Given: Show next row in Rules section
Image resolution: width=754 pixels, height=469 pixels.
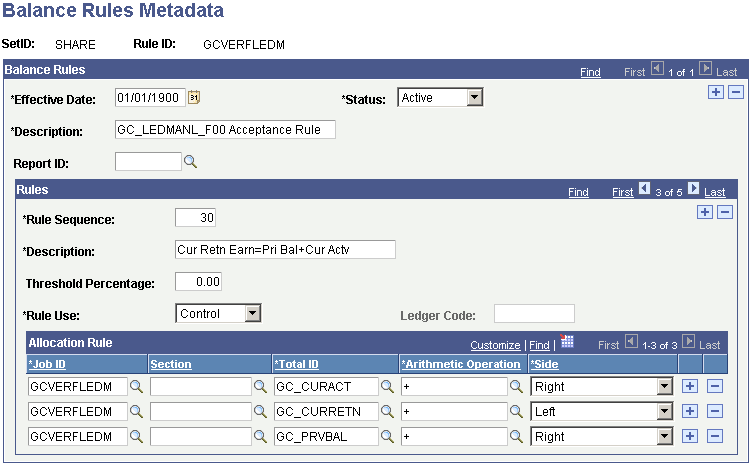Looking at the screenshot, I should point(693,189).
